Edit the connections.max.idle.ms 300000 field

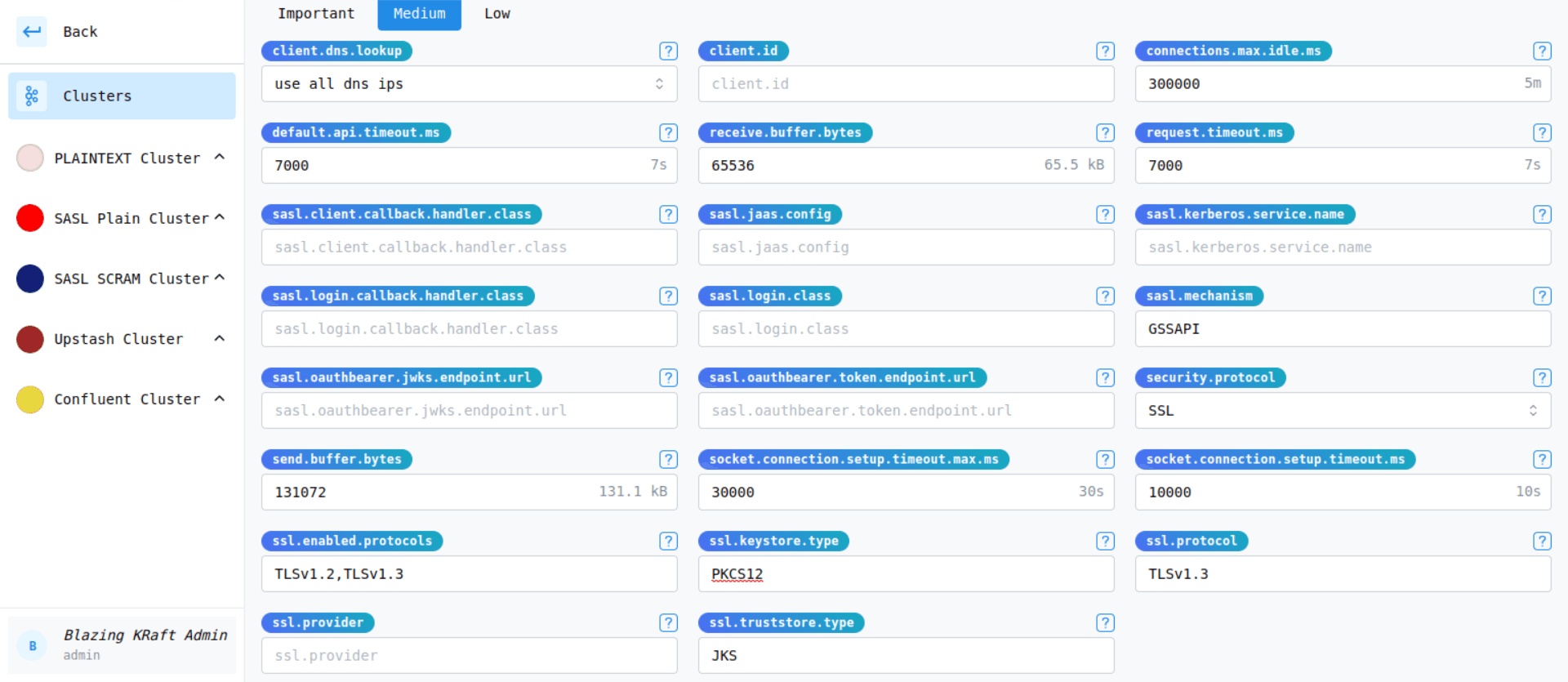[x=1343, y=83]
